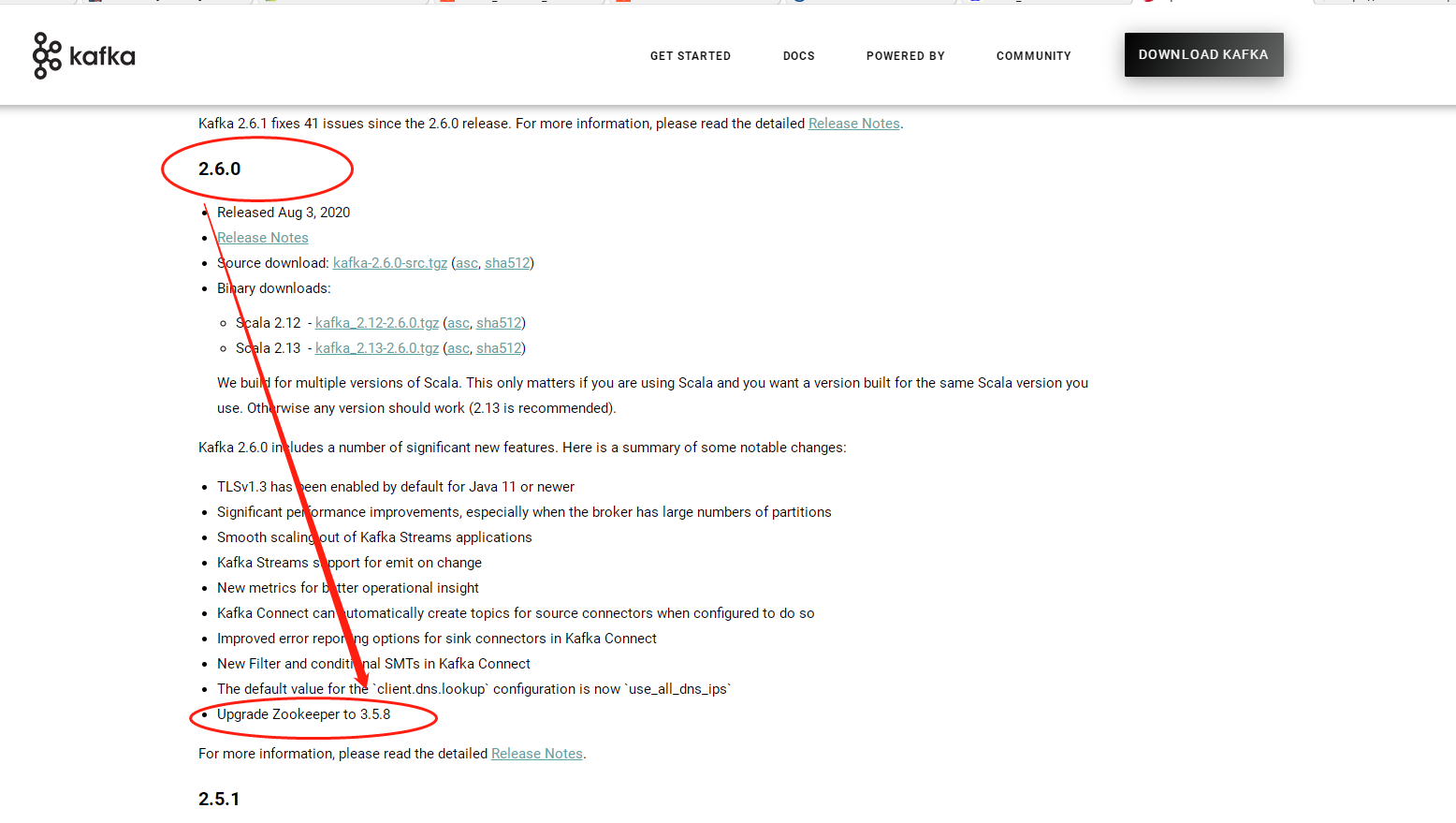Image resolution: width=1456 pixels, height=823 pixels.
Task: Open Release Notes link for Kafka 2.6.1
Action: click(854, 124)
